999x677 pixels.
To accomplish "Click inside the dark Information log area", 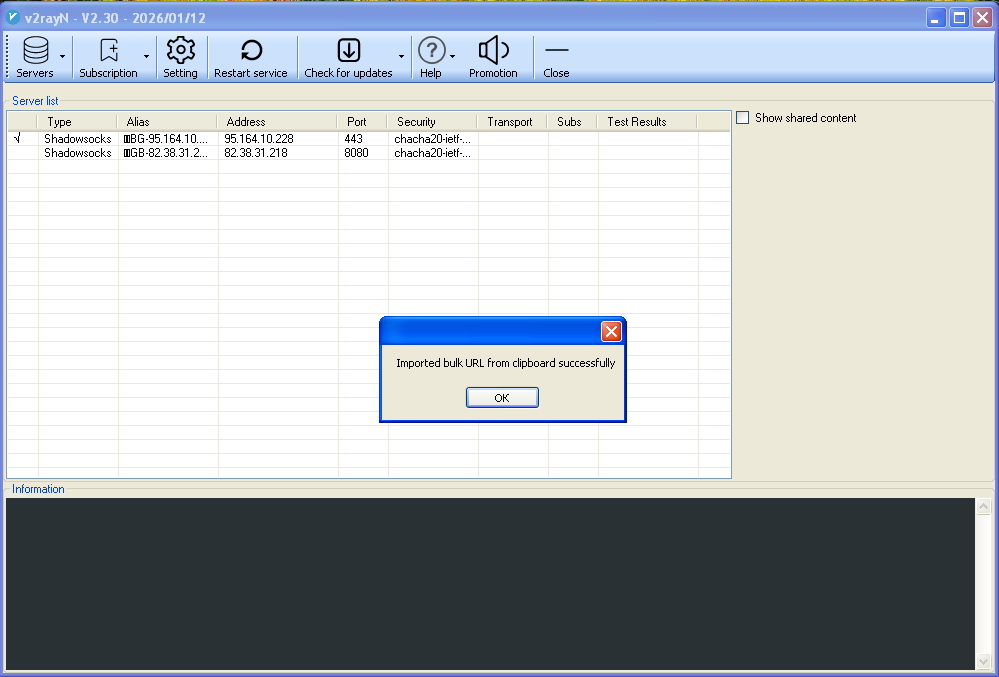I will click(x=491, y=583).
